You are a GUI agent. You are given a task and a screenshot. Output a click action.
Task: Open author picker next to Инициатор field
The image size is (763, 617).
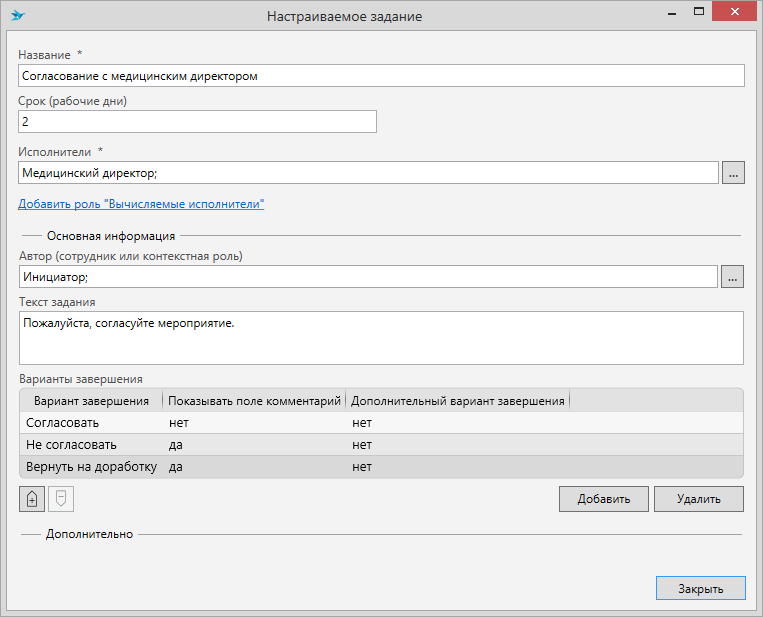click(x=732, y=277)
